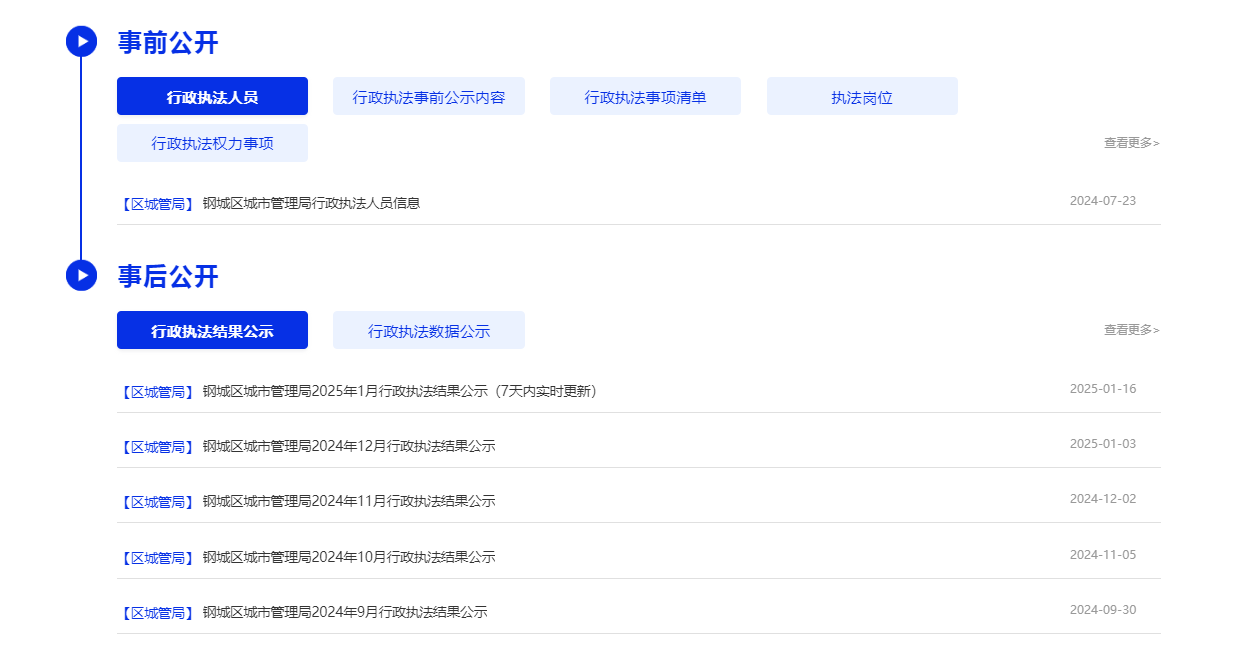
Task: Click the play icon beside 事前公开
Action: click(x=81, y=41)
